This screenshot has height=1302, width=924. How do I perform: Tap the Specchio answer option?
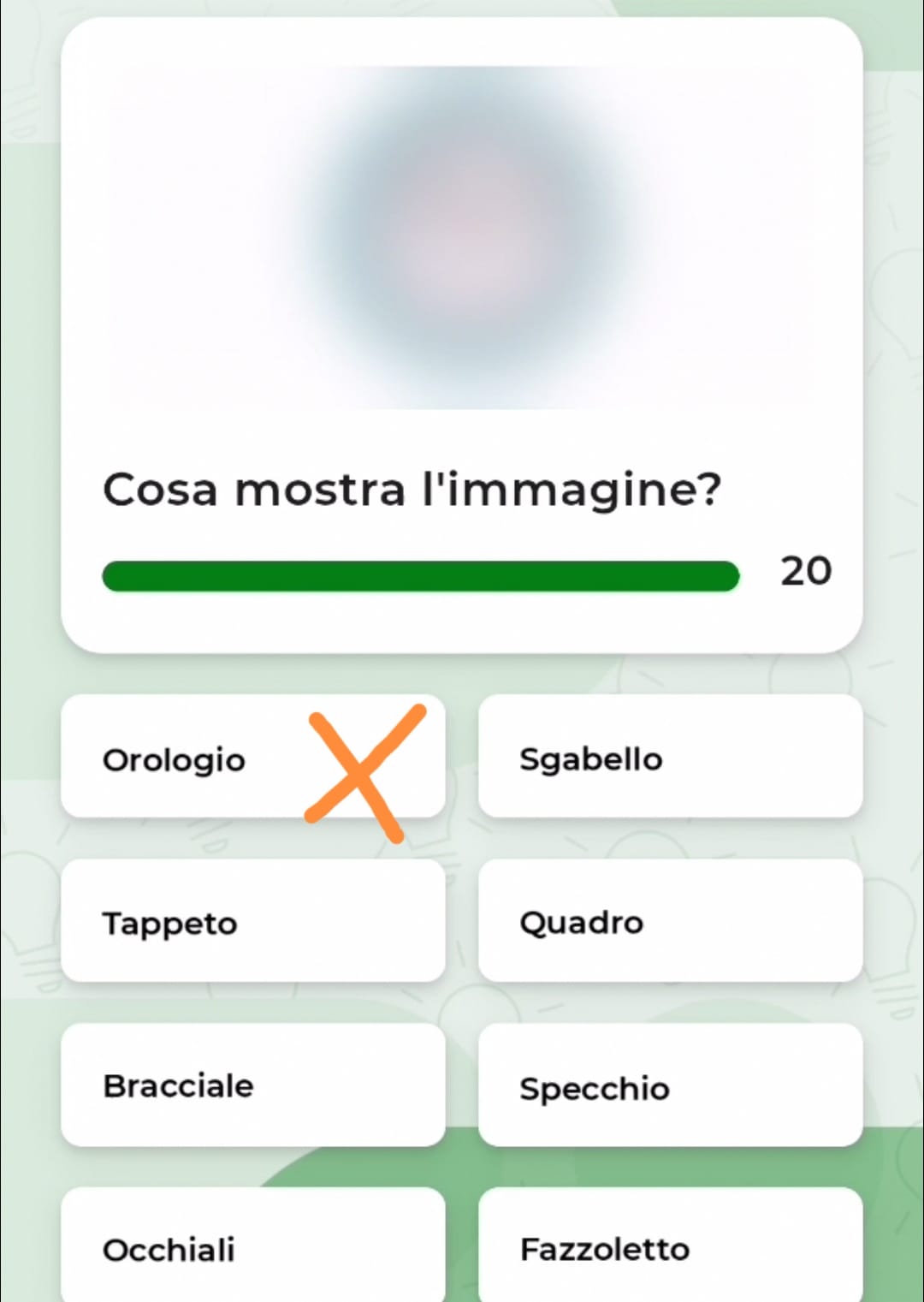670,1085
